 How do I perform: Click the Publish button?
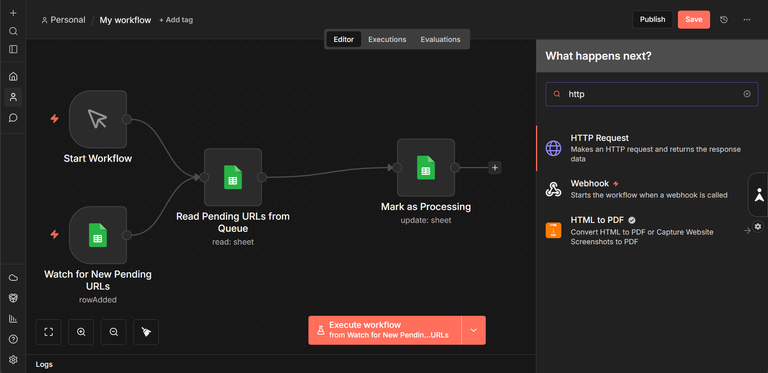click(x=652, y=20)
